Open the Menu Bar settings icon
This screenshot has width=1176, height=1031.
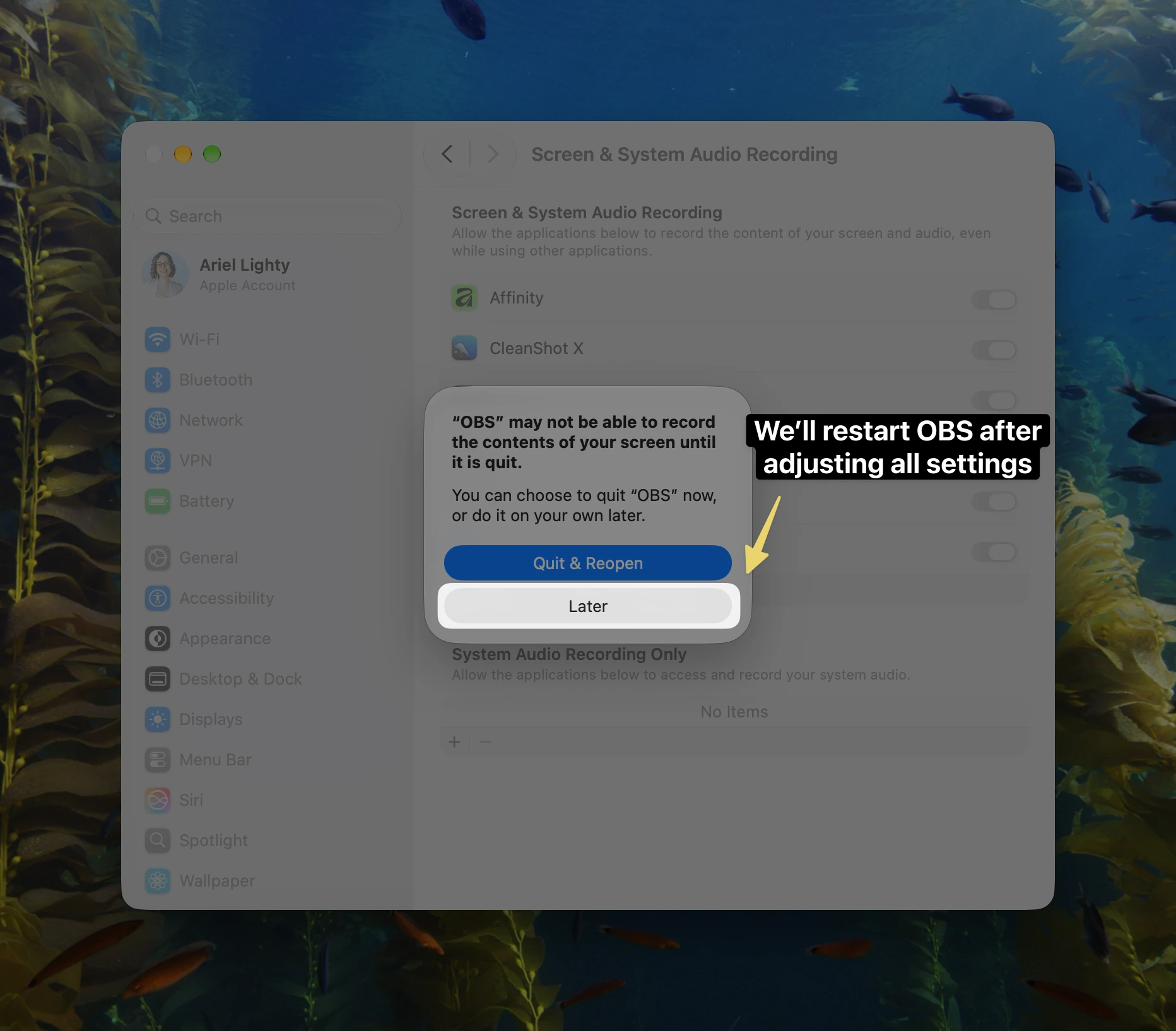[x=158, y=760]
